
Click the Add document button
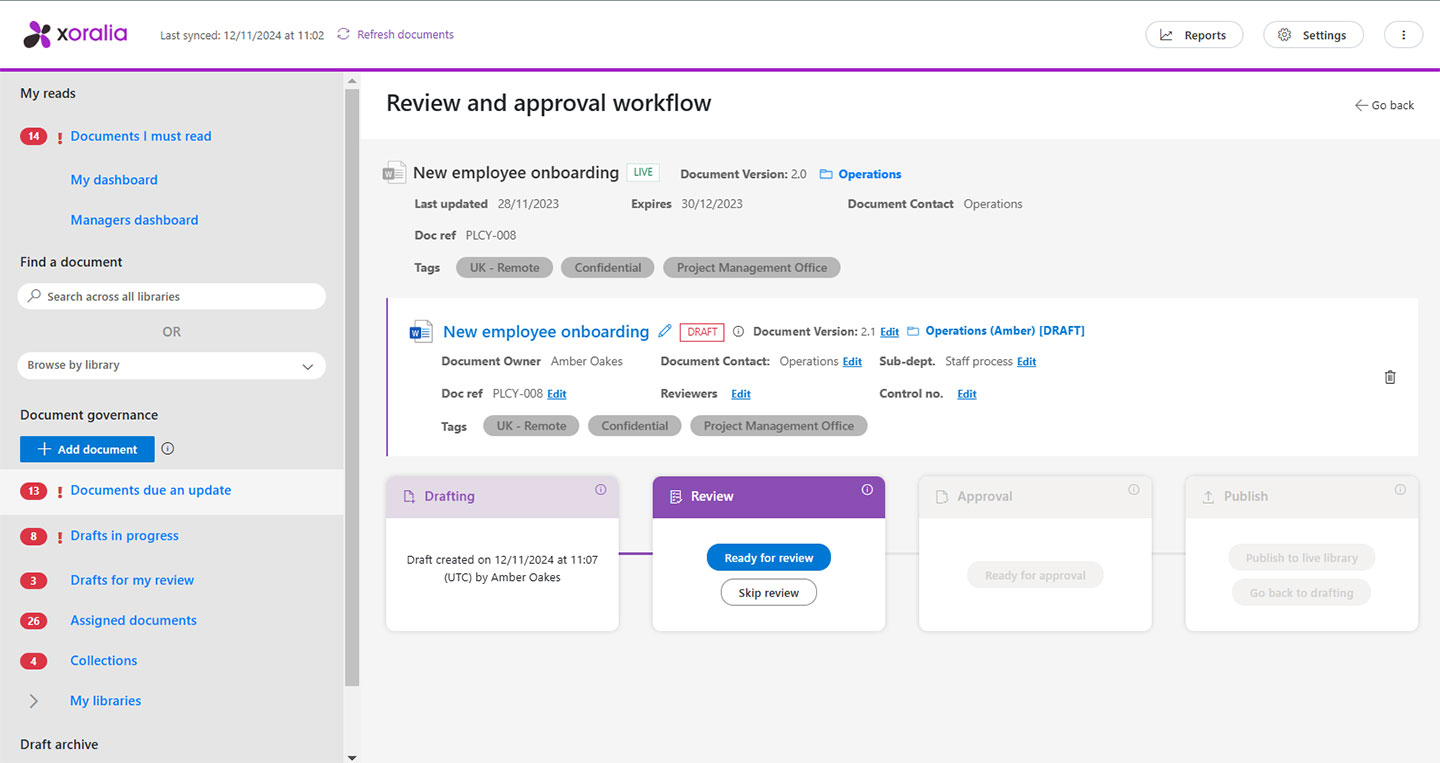click(x=87, y=449)
